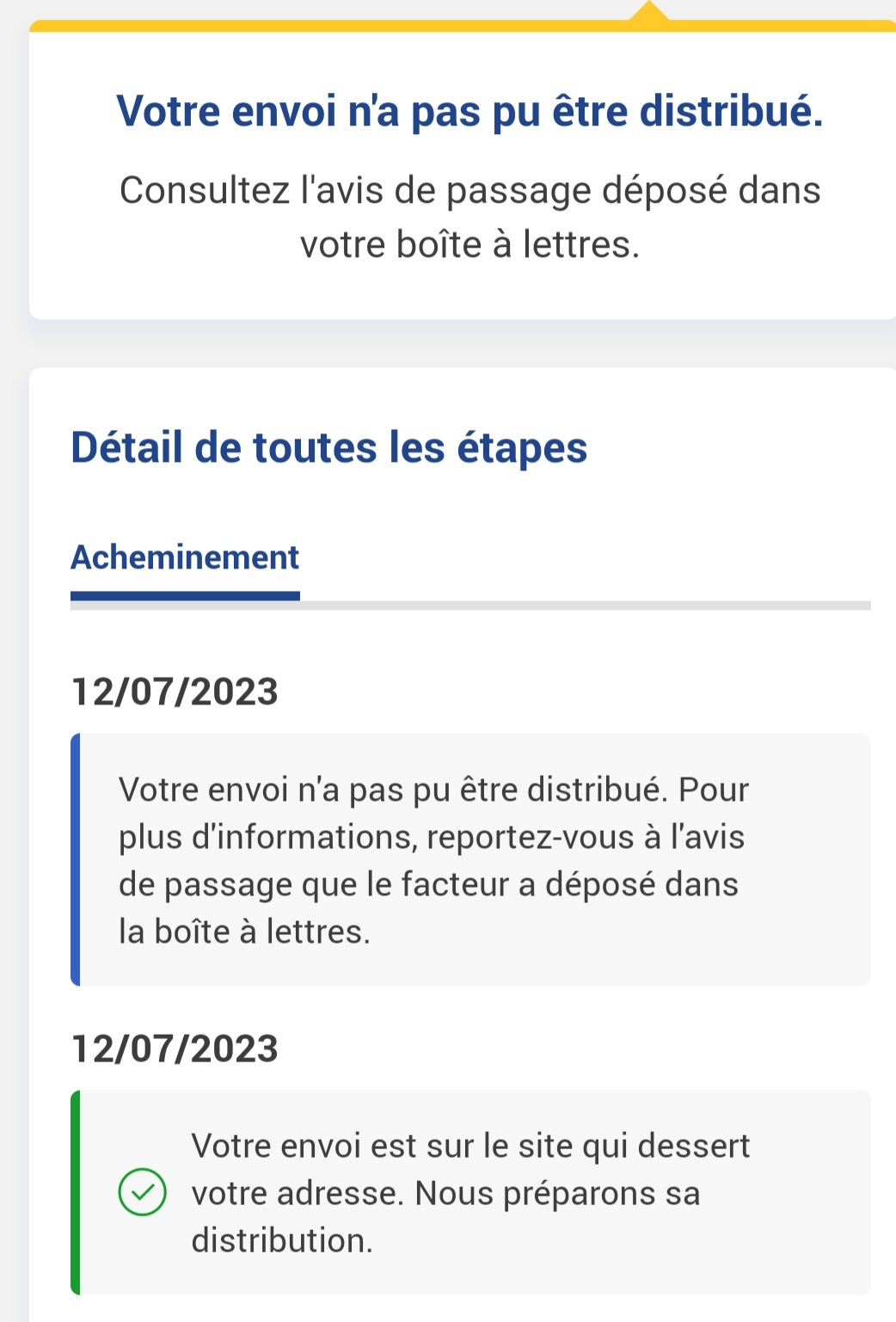The height and width of the screenshot is (1322, 896).
Task: Click 'la boîte à lettres.' in the blue-barred step
Action: (244, 932)
